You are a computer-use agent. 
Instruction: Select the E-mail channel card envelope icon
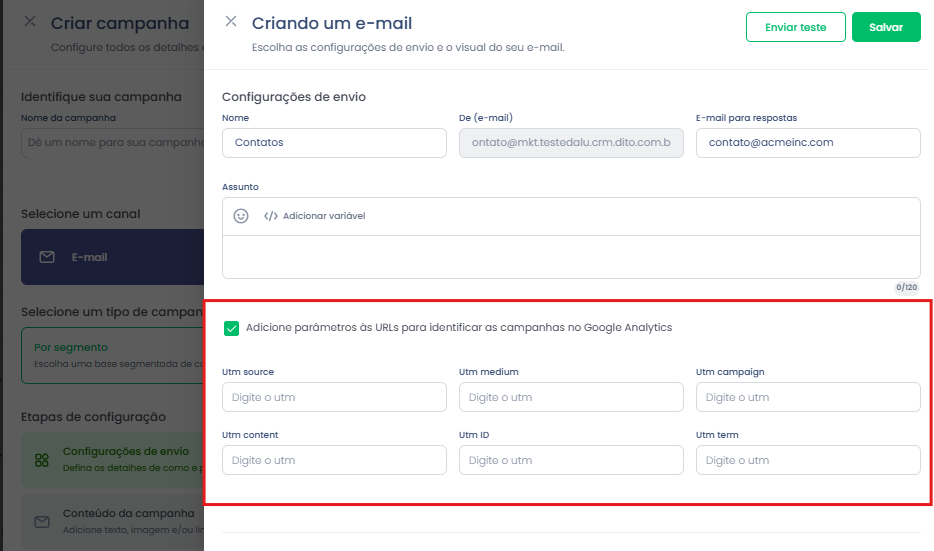point(46,257)
